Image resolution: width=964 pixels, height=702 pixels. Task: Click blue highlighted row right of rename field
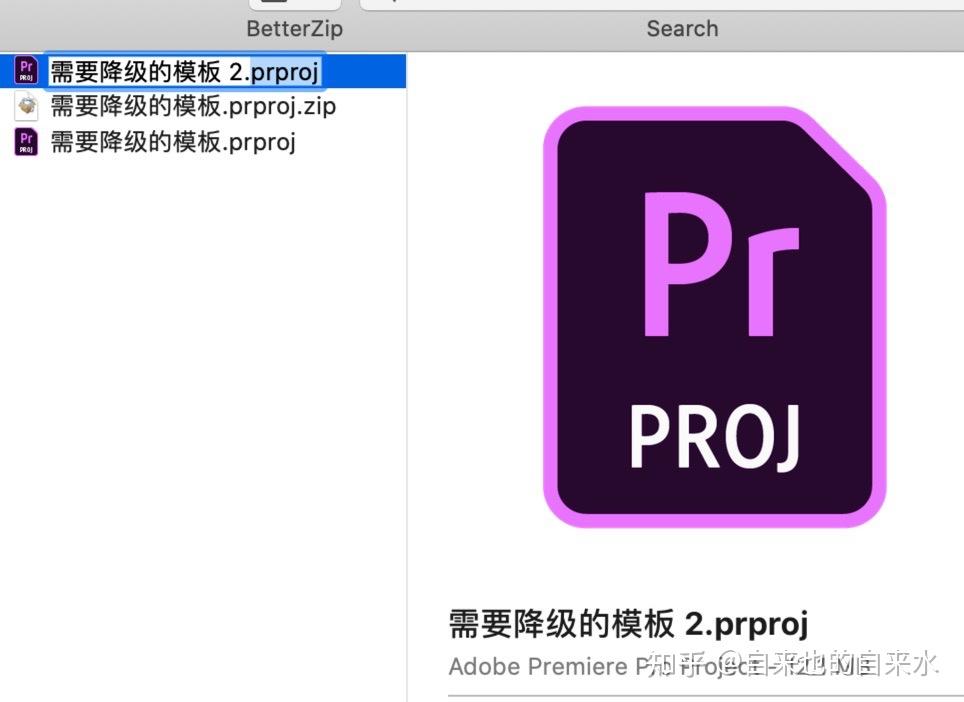point(364,71)
